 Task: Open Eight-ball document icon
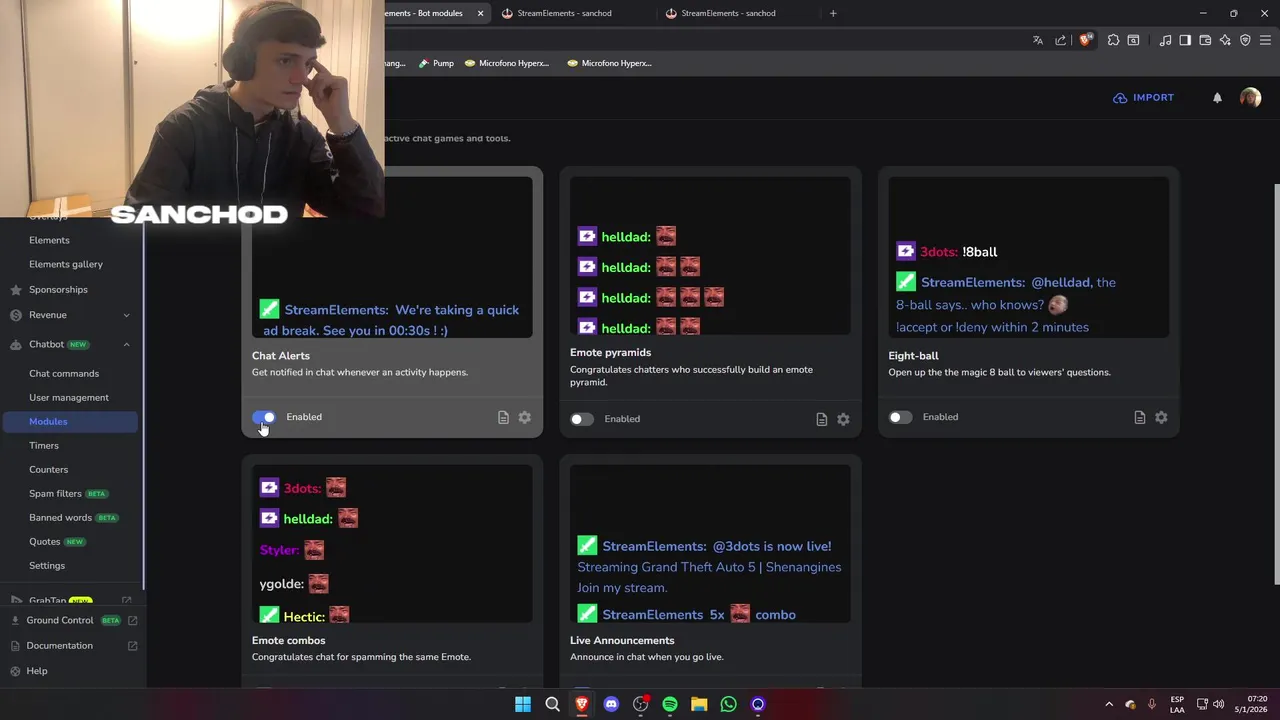click(x=1139, y=417)
